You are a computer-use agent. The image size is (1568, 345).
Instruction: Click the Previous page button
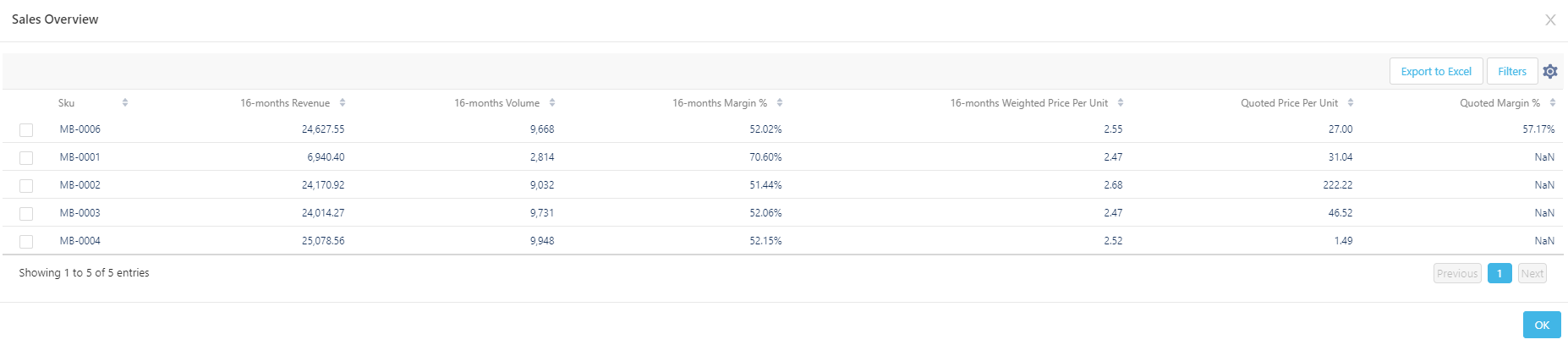(1456, 273)
